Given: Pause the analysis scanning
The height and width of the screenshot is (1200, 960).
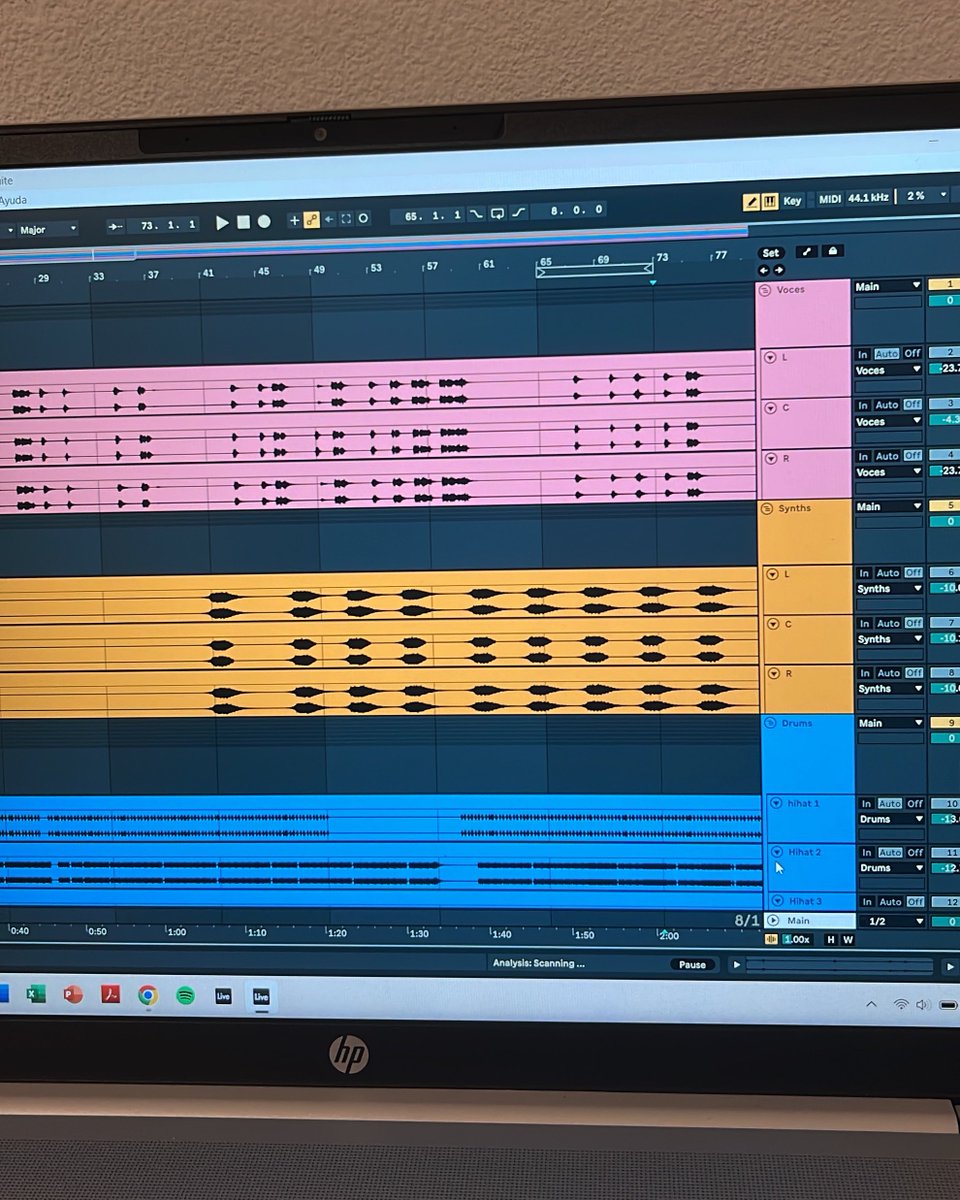Looking at the screenshot, I should pos(692,965).
